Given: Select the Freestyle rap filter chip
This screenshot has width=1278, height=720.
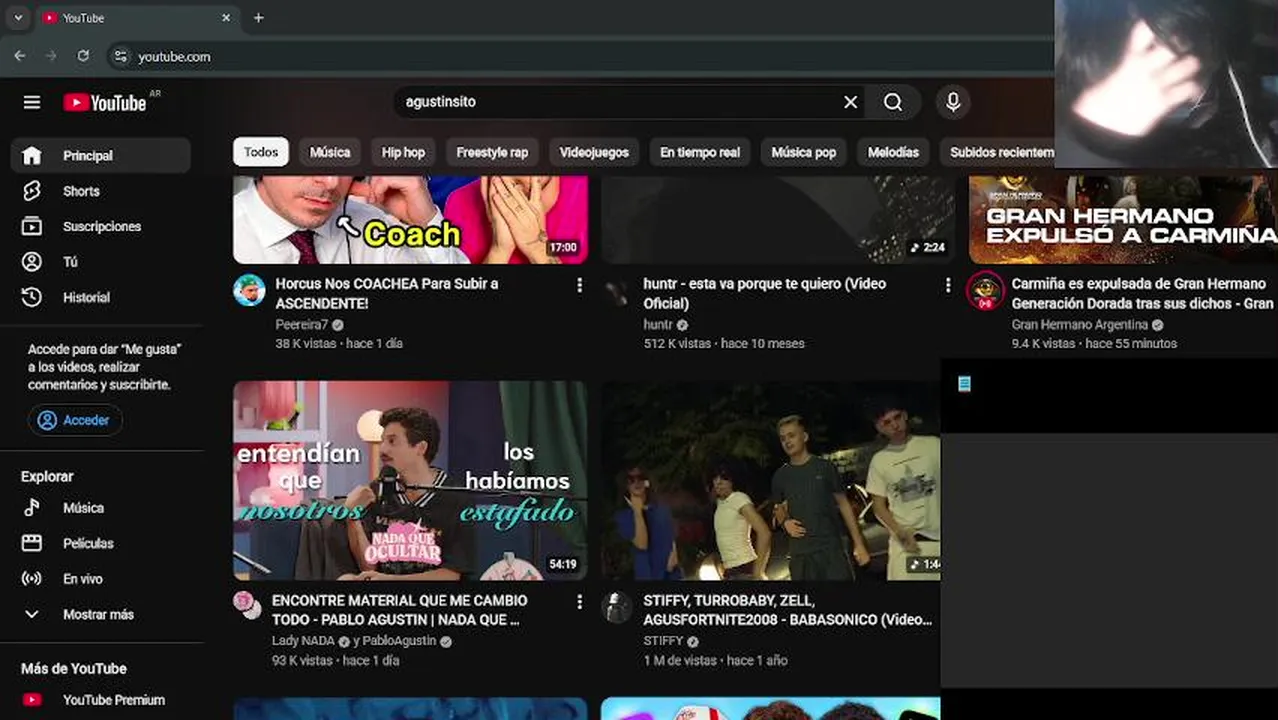Looking at the screenshot, I should (x=492, y=152).
